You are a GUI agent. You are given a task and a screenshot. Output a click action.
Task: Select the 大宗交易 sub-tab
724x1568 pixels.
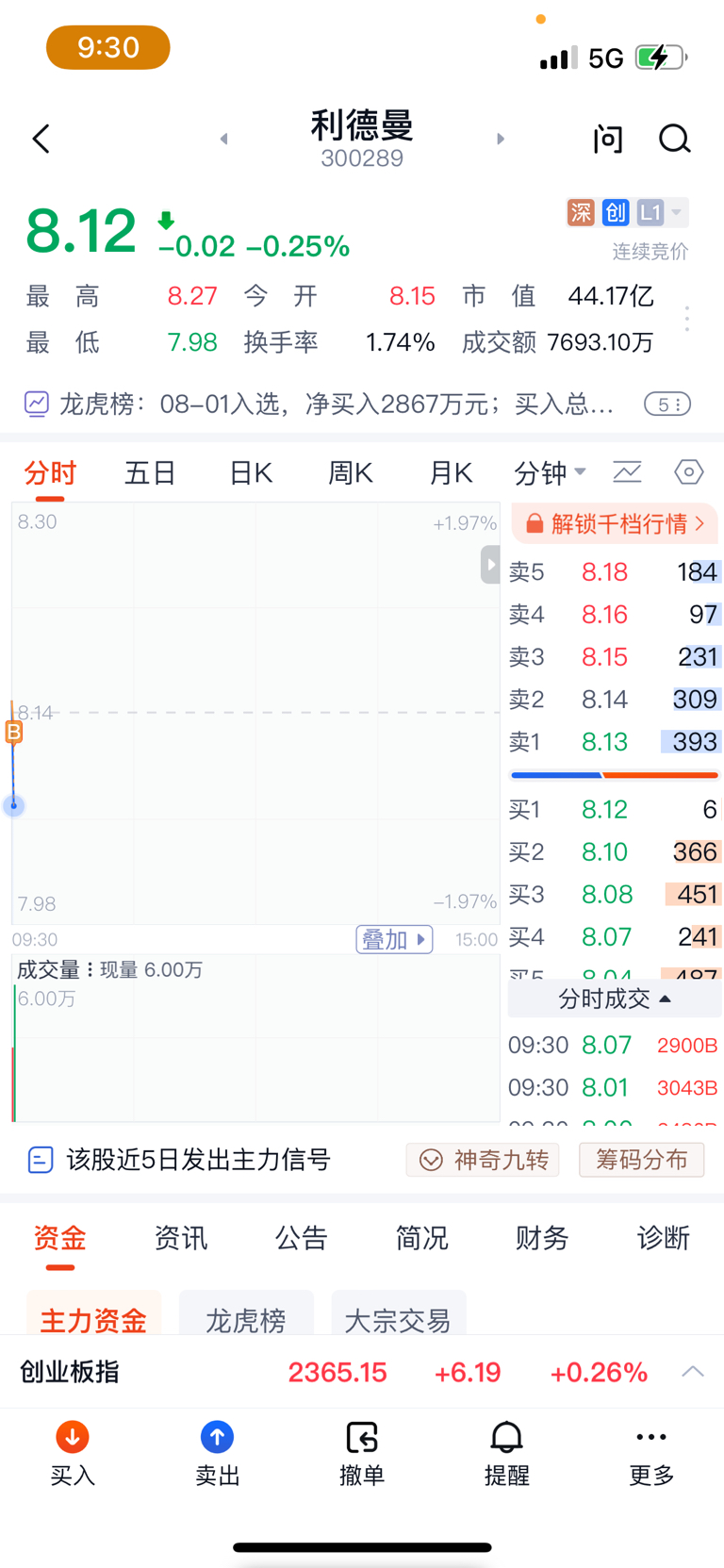(x=399, y=1313)
